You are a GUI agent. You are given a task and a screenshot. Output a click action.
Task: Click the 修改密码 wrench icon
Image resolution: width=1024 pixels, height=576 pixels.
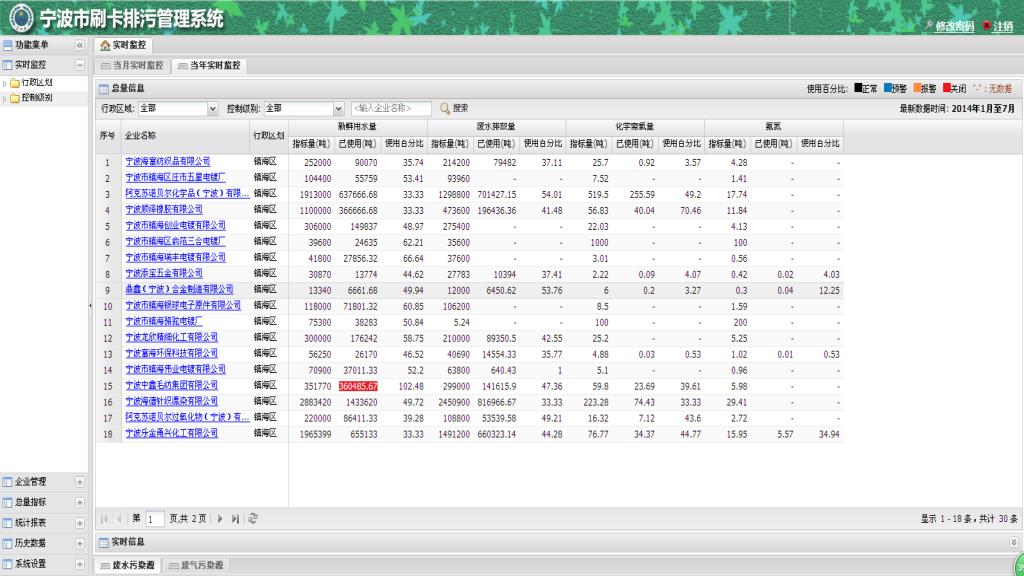tap(929, 25)
